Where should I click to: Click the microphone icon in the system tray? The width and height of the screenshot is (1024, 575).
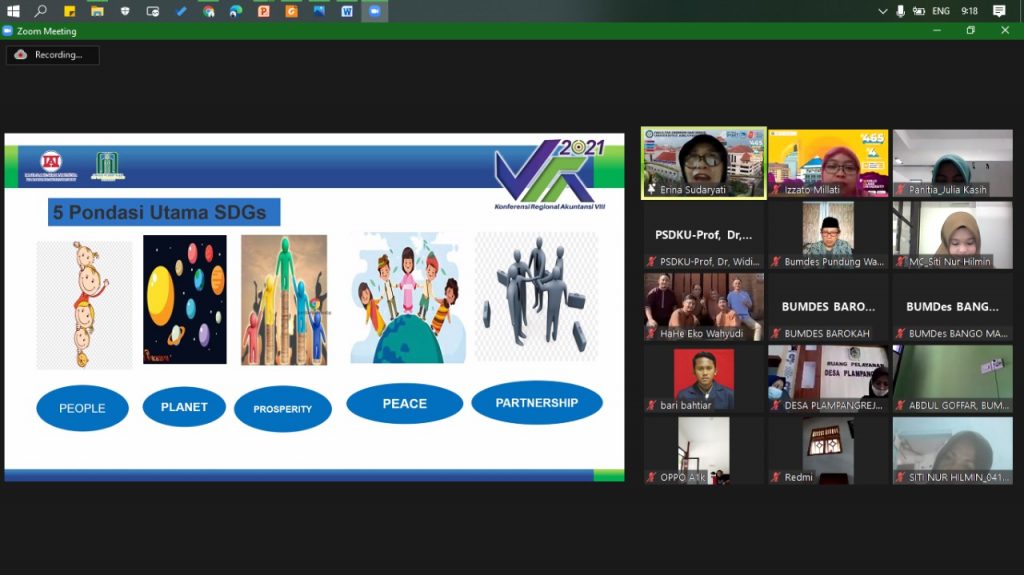[x=901, y=11]
